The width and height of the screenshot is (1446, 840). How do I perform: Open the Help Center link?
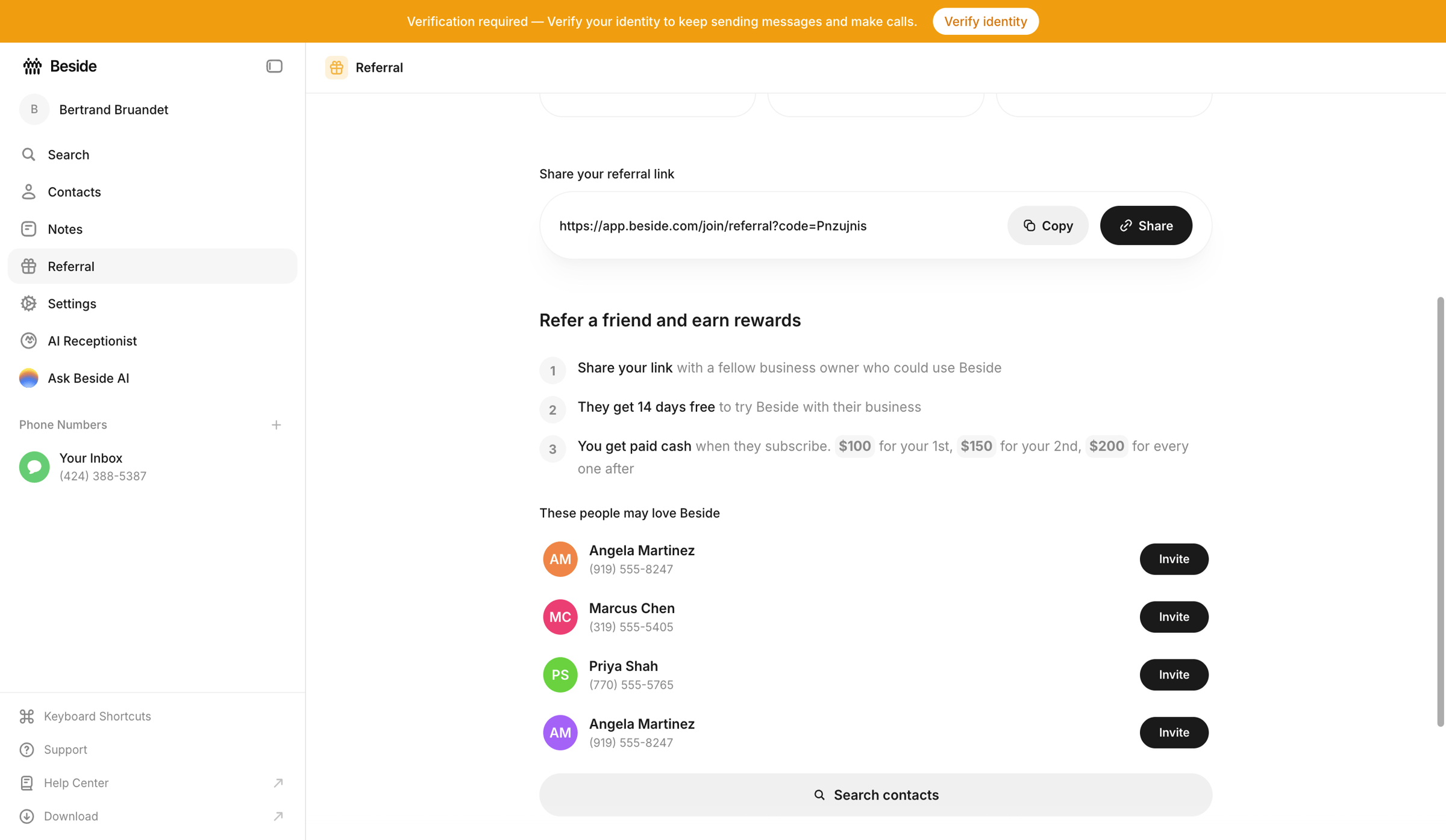click(76, 783)
